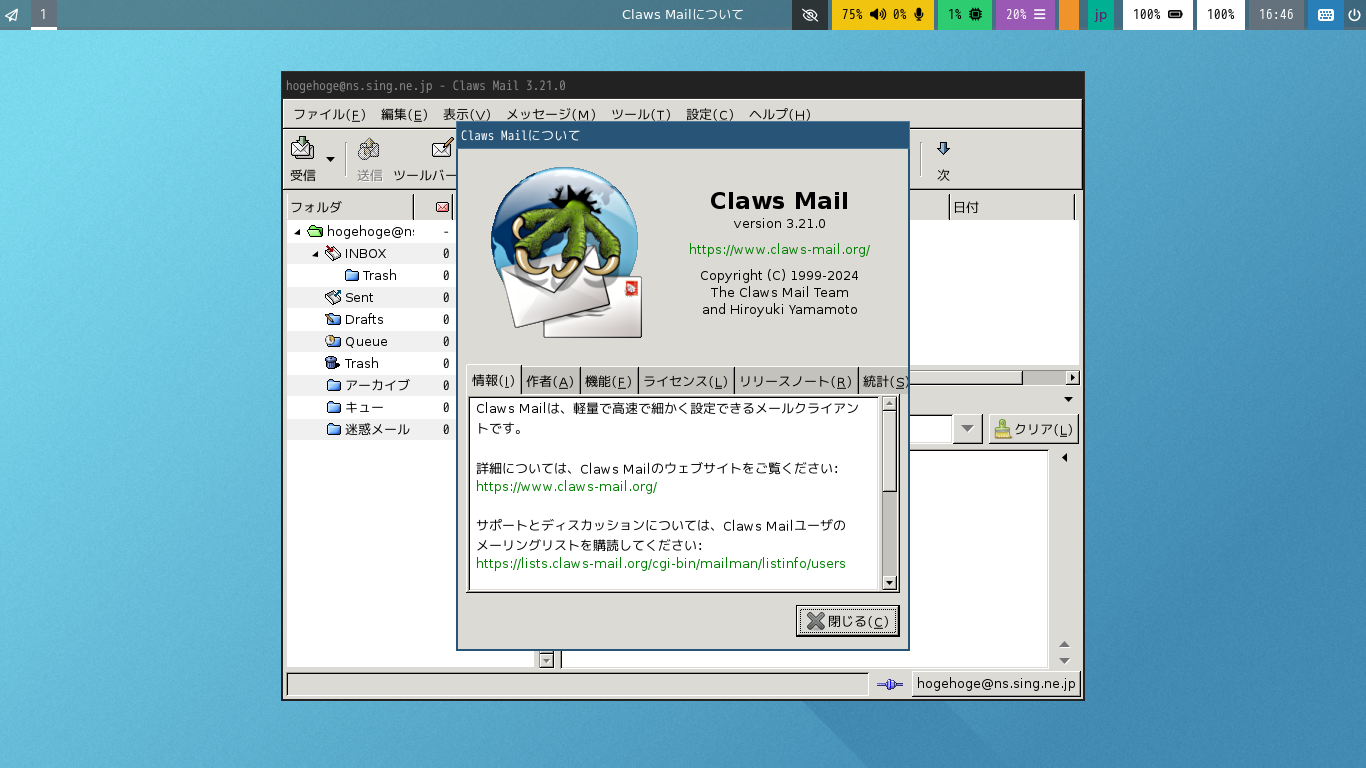This screenshot has height=768, width=1366.
Task: Open the mailing list listinfo/users link
Action: 661,564
